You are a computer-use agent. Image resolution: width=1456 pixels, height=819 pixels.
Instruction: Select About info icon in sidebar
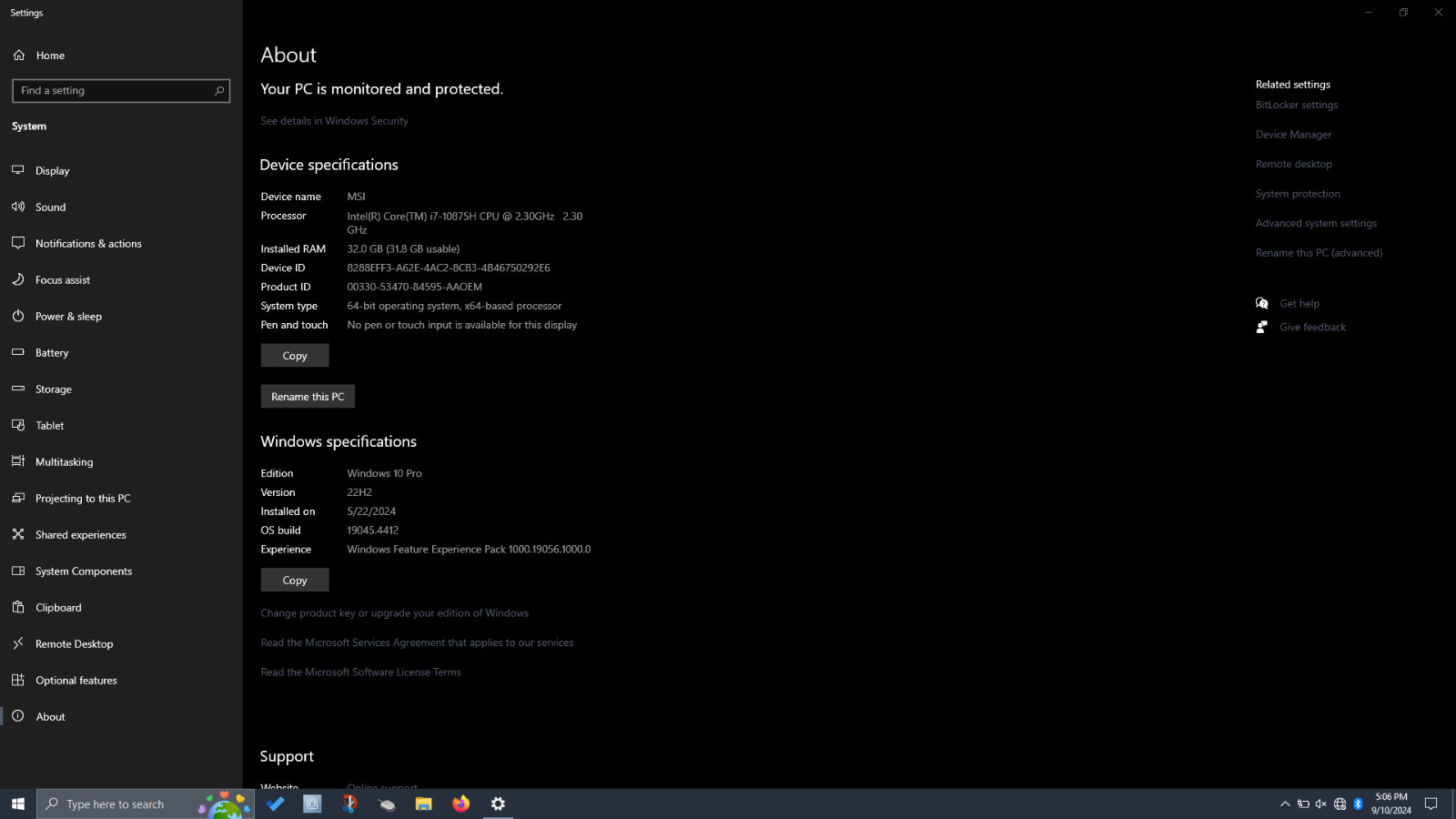click(x=18, y=716)
